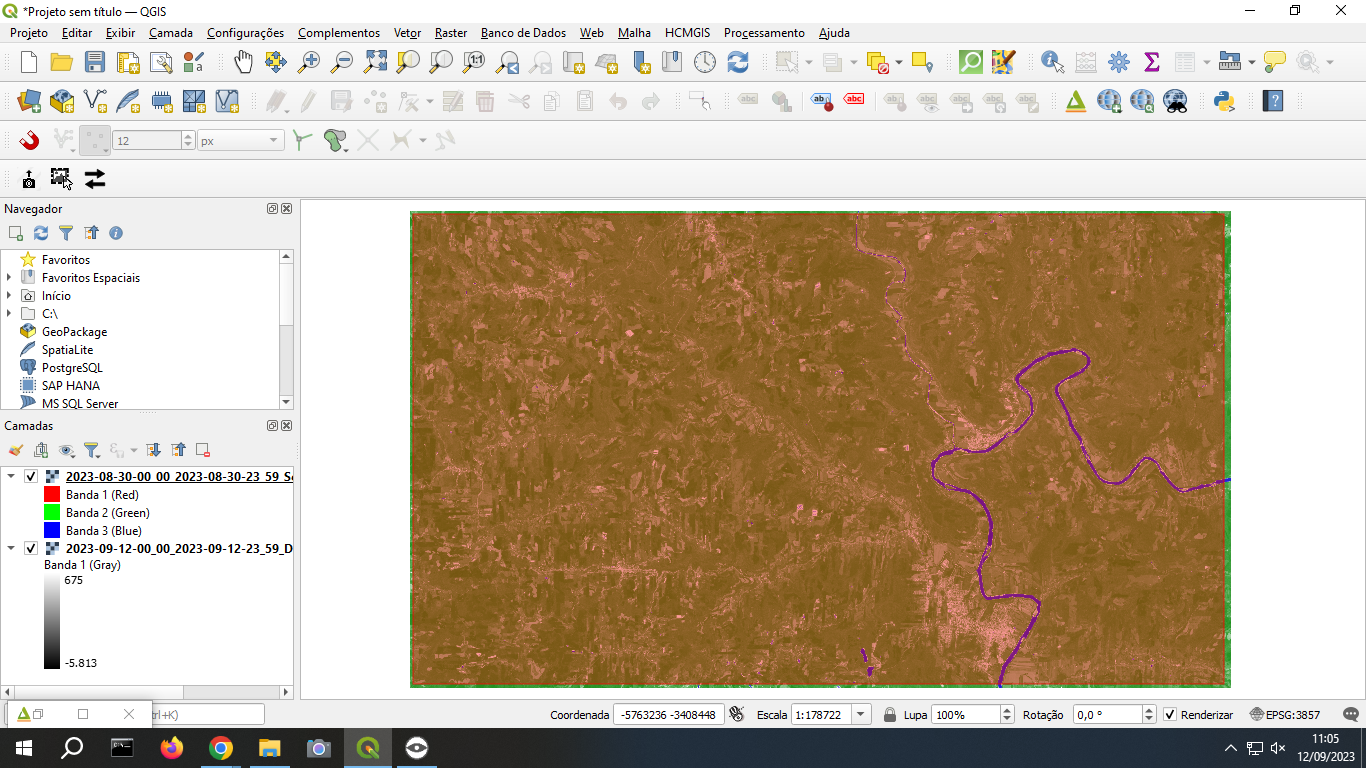Click the Save Project floppy disk icon

[95, 62]
